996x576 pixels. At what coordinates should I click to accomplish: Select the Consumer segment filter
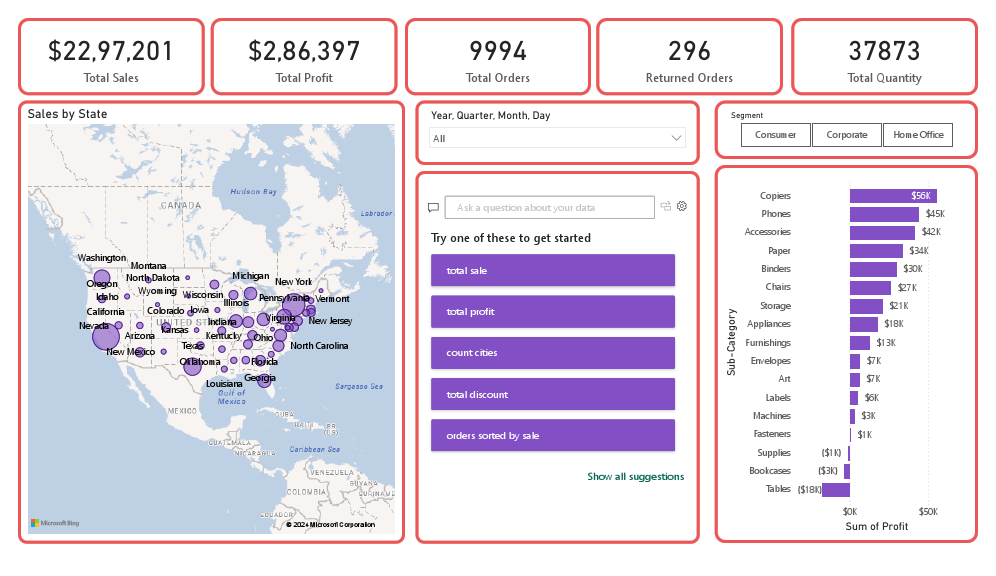[x=776, y=134]
